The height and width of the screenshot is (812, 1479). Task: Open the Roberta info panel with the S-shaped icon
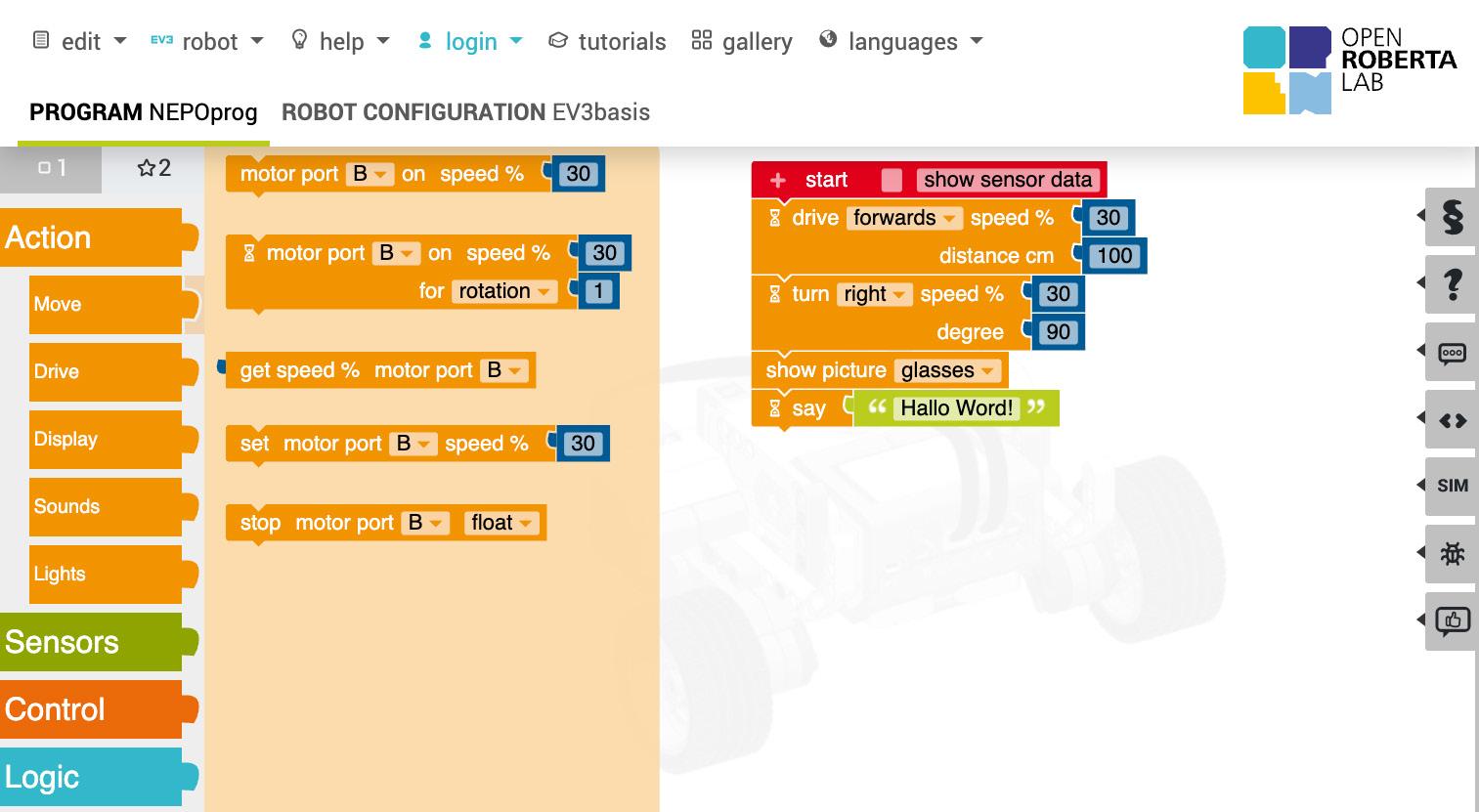pyautogui.click(x=1452, y=216)
